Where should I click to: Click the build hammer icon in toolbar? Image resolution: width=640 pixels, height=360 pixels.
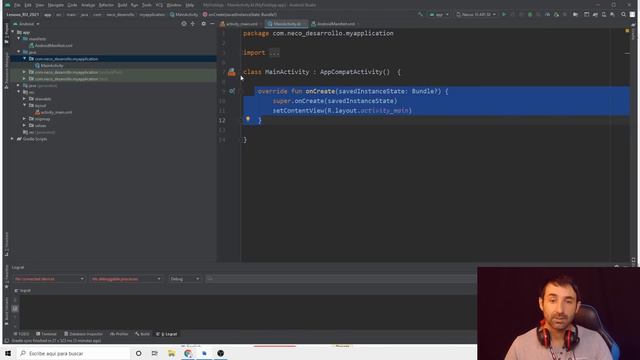tap(420, 14)
